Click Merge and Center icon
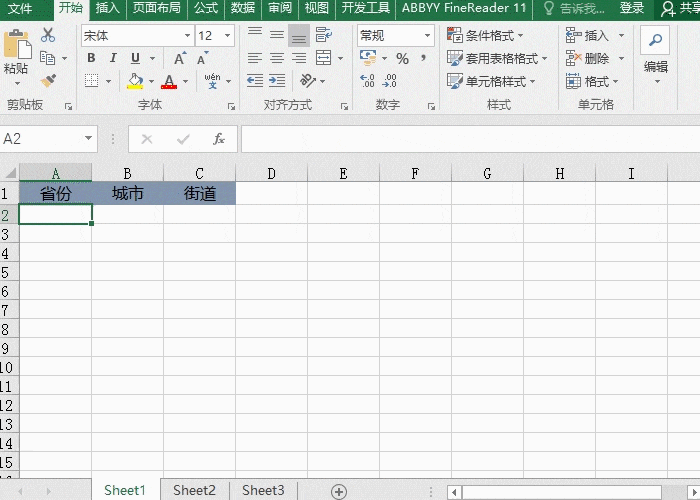This screenshot has width=700, height=500. tap(323, 58)
